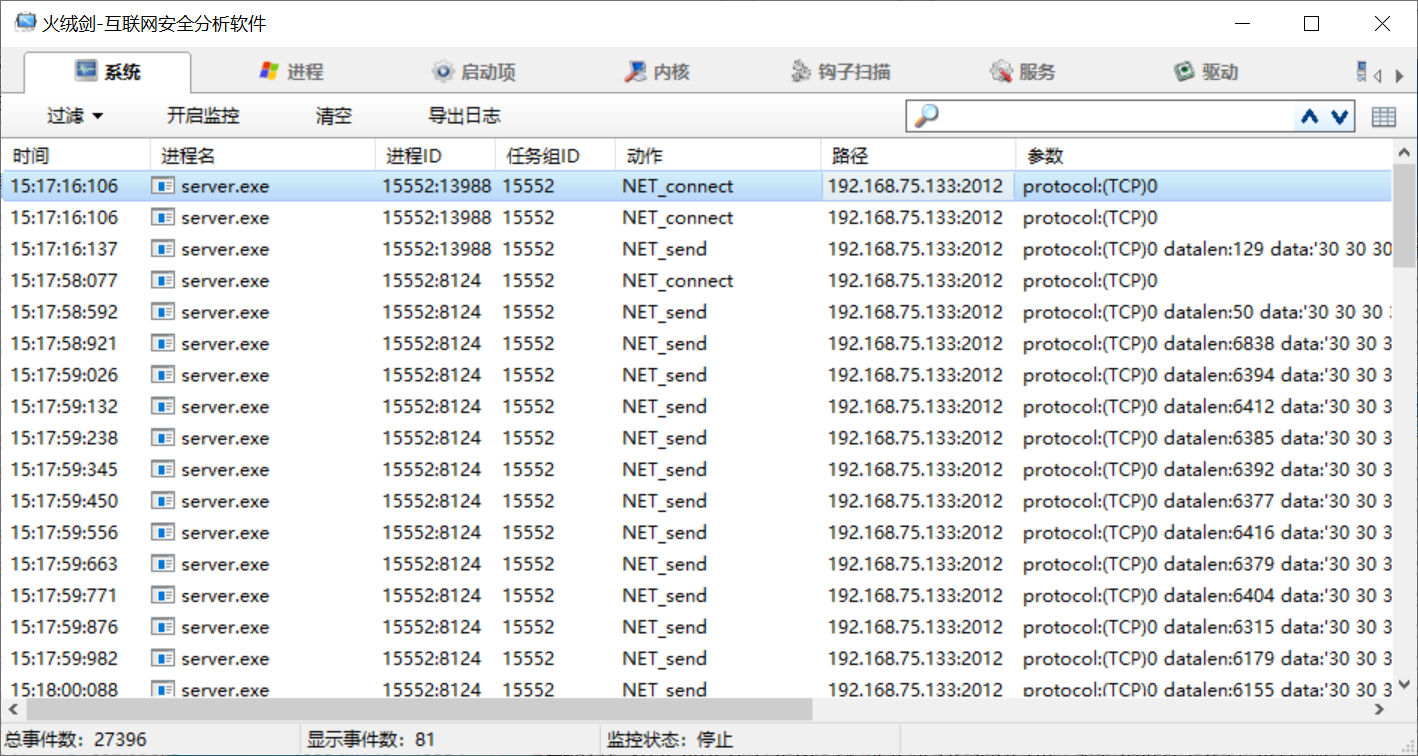The width and height of the screenshot is (1418, 756).
Task: Click the 监控状态：停止 status entry
Action: tap(670, 740)
